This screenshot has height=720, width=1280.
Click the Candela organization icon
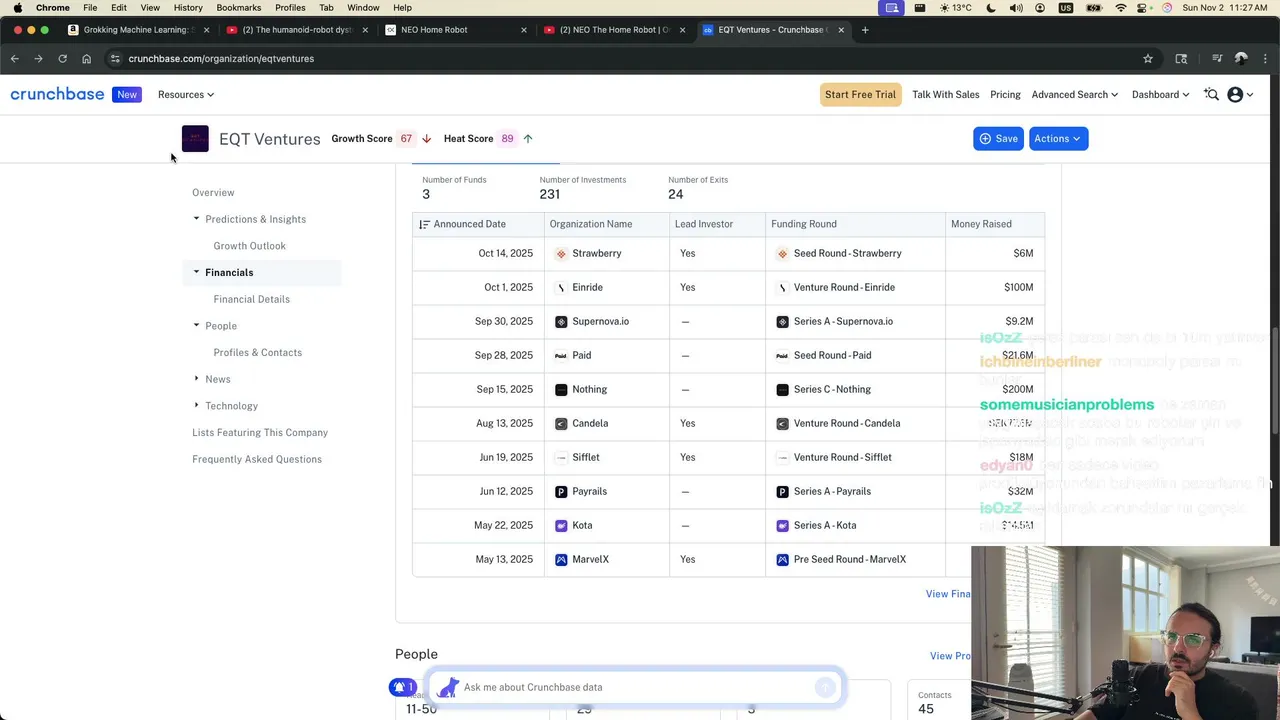pyautogui.click(x=561, y=424)
